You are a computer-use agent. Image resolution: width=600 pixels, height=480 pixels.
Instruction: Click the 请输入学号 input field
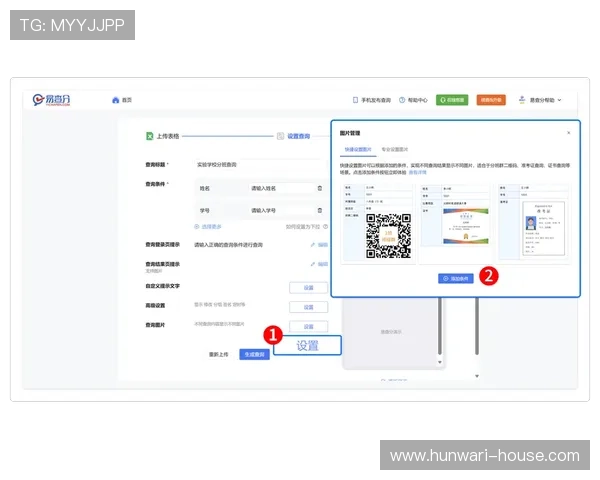[x=281, y=211]
